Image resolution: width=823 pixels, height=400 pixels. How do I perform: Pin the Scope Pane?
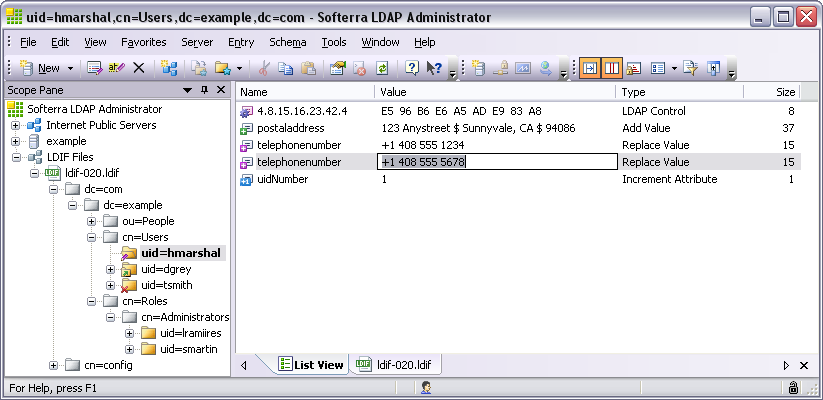coord(205,90)
